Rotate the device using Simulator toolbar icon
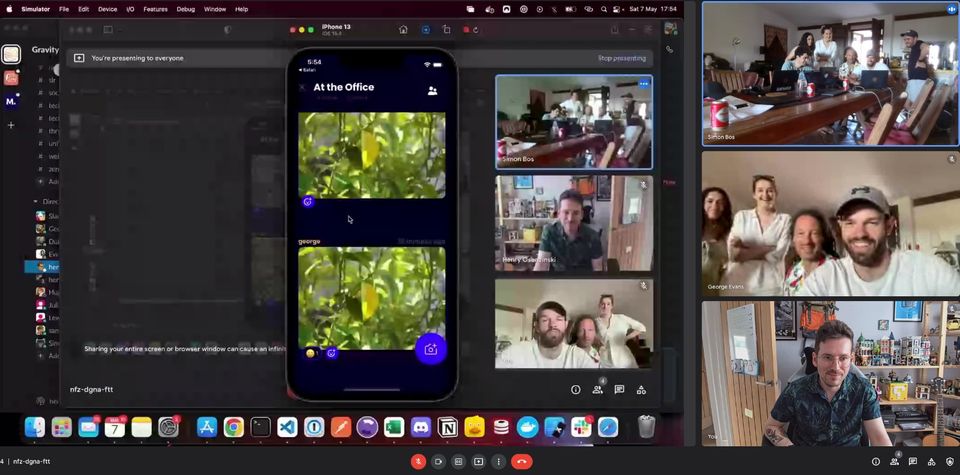 (447, 29)
